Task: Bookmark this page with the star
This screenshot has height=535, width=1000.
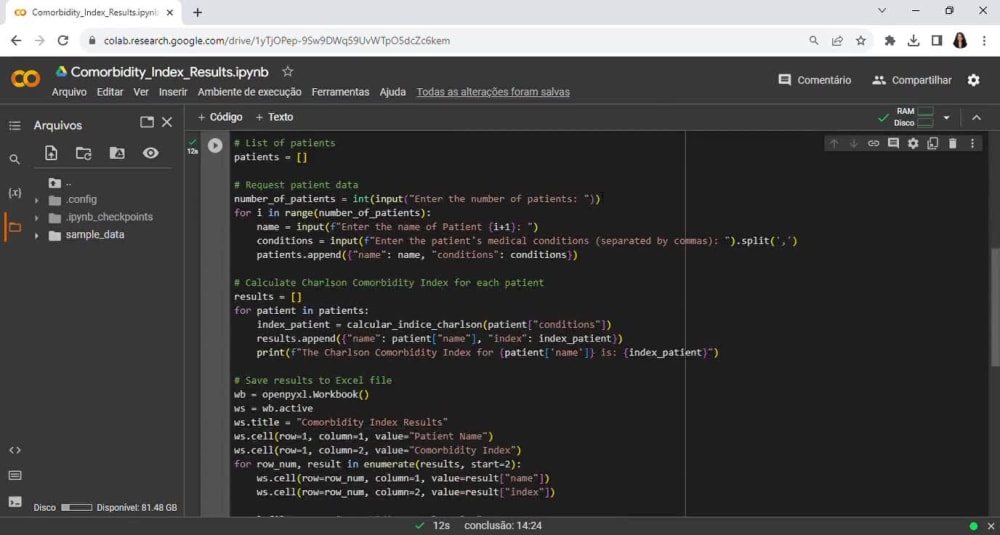Action: [860, 40]
